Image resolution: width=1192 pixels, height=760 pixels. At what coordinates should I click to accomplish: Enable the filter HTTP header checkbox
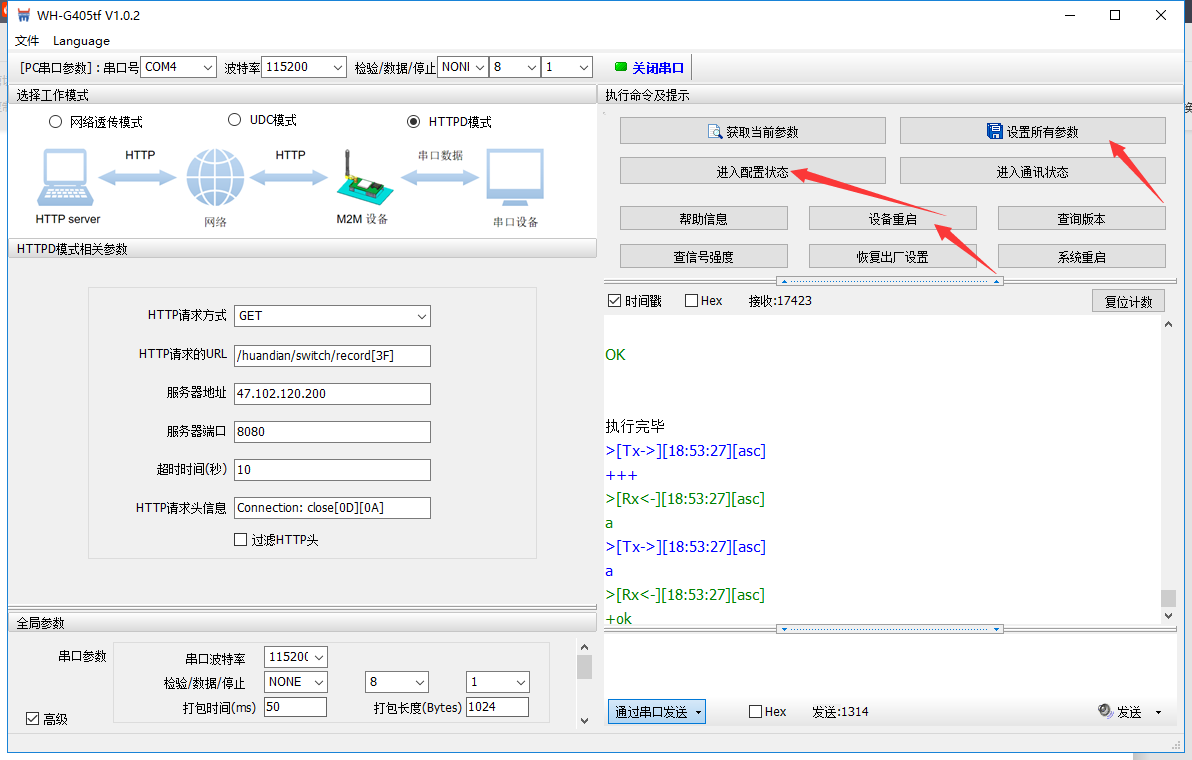click(x=240, y=540)
